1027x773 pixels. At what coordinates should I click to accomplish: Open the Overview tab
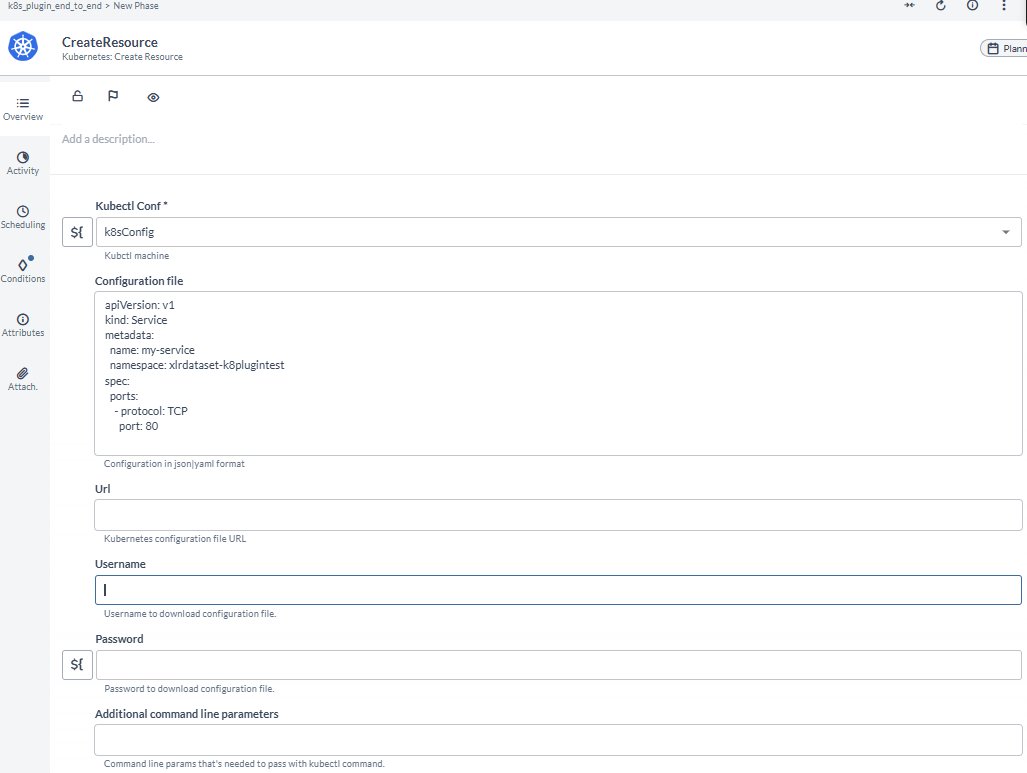tap(23, 109)
